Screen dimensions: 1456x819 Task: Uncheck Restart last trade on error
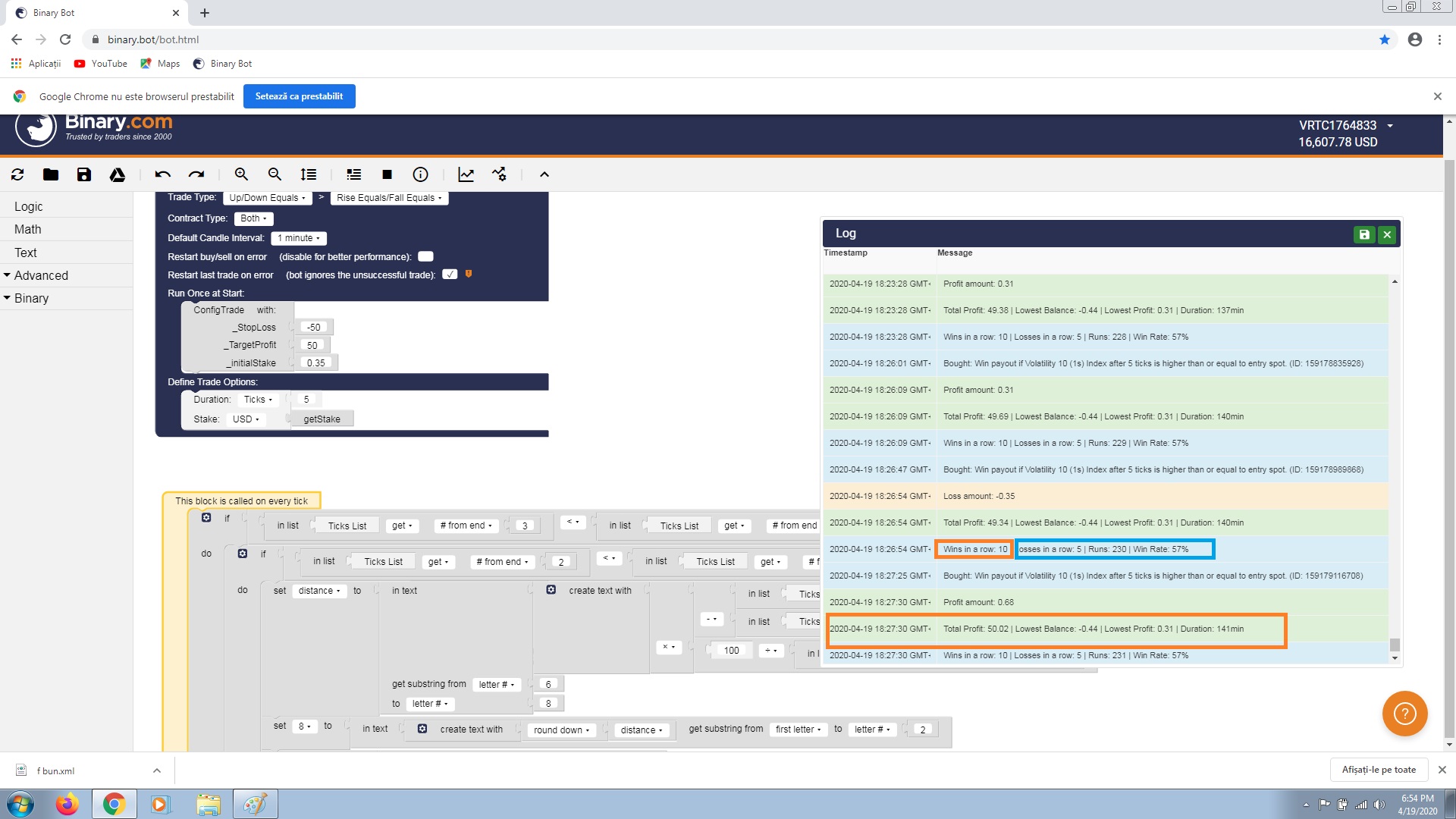coord(450,274)
